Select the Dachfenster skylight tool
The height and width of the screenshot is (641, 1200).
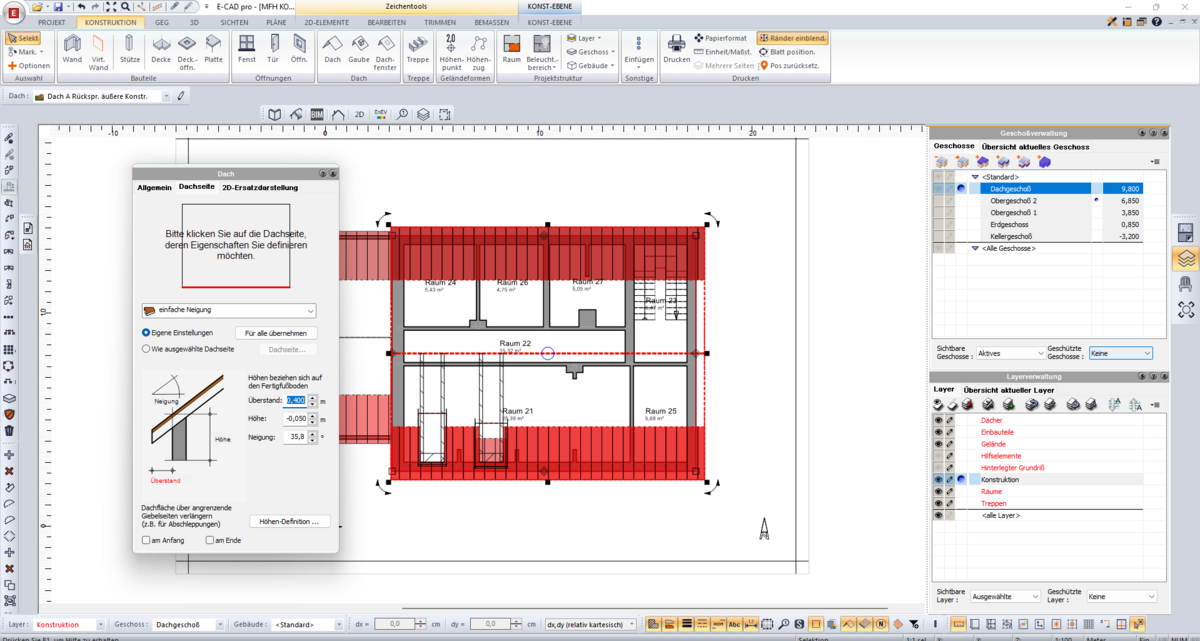tap(386, 51)
